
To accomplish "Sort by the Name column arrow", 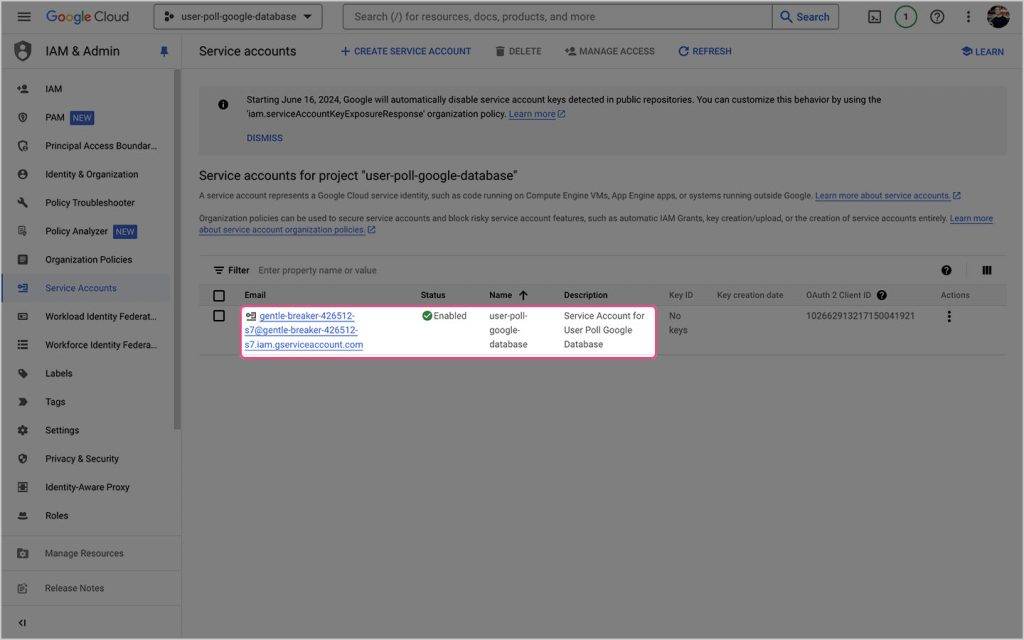I will pyautogui.click(x=523, y=295).
